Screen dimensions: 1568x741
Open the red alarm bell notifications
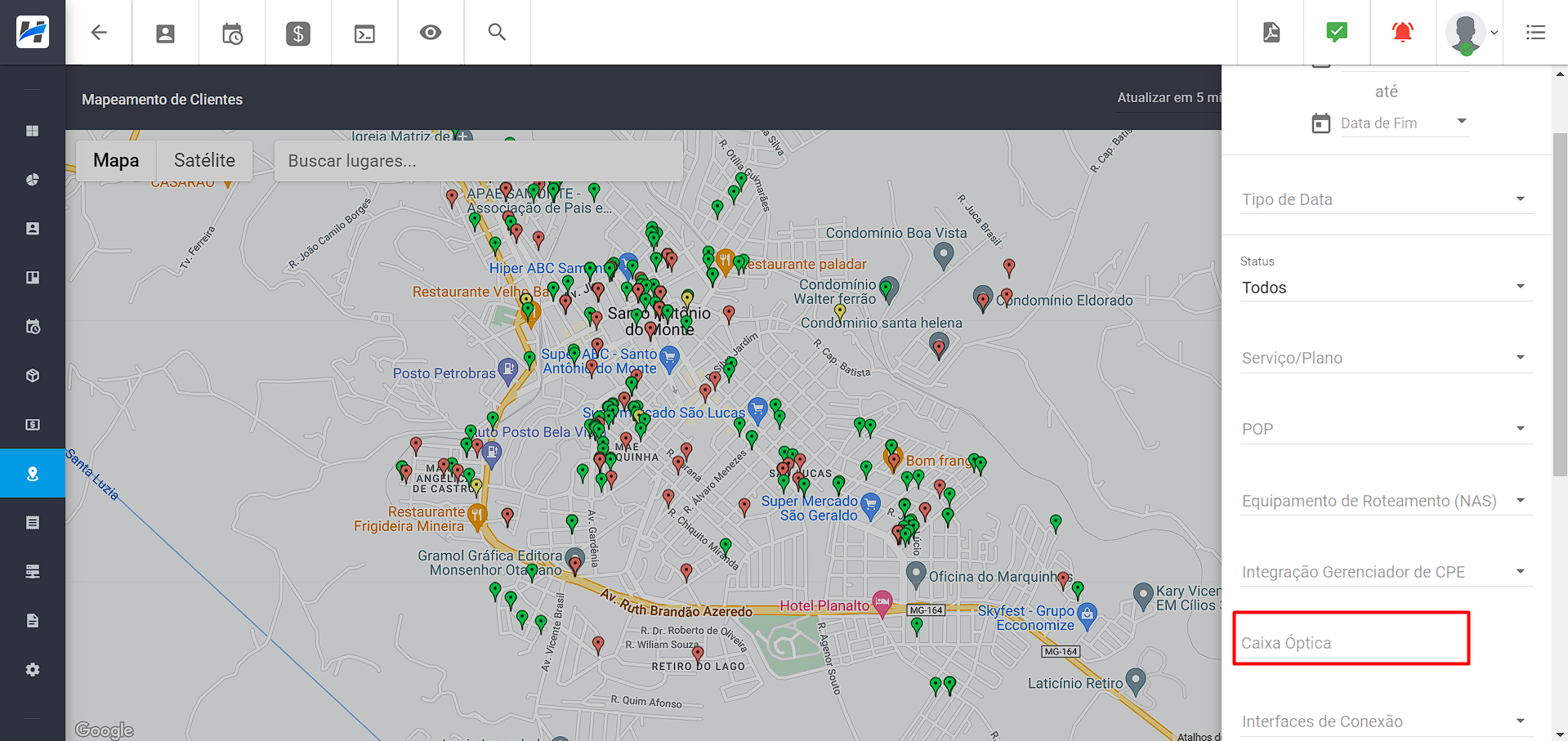pyautogui.click(x=1403, y=32)
